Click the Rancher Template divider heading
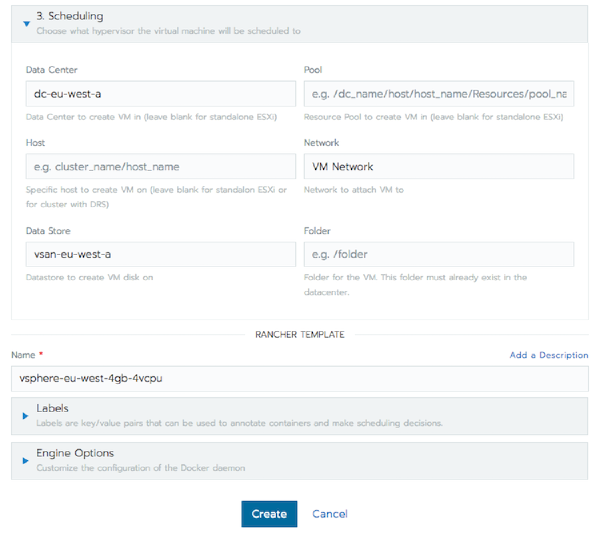Viewport: 600px width, 538px height. [x=299, y=335]
